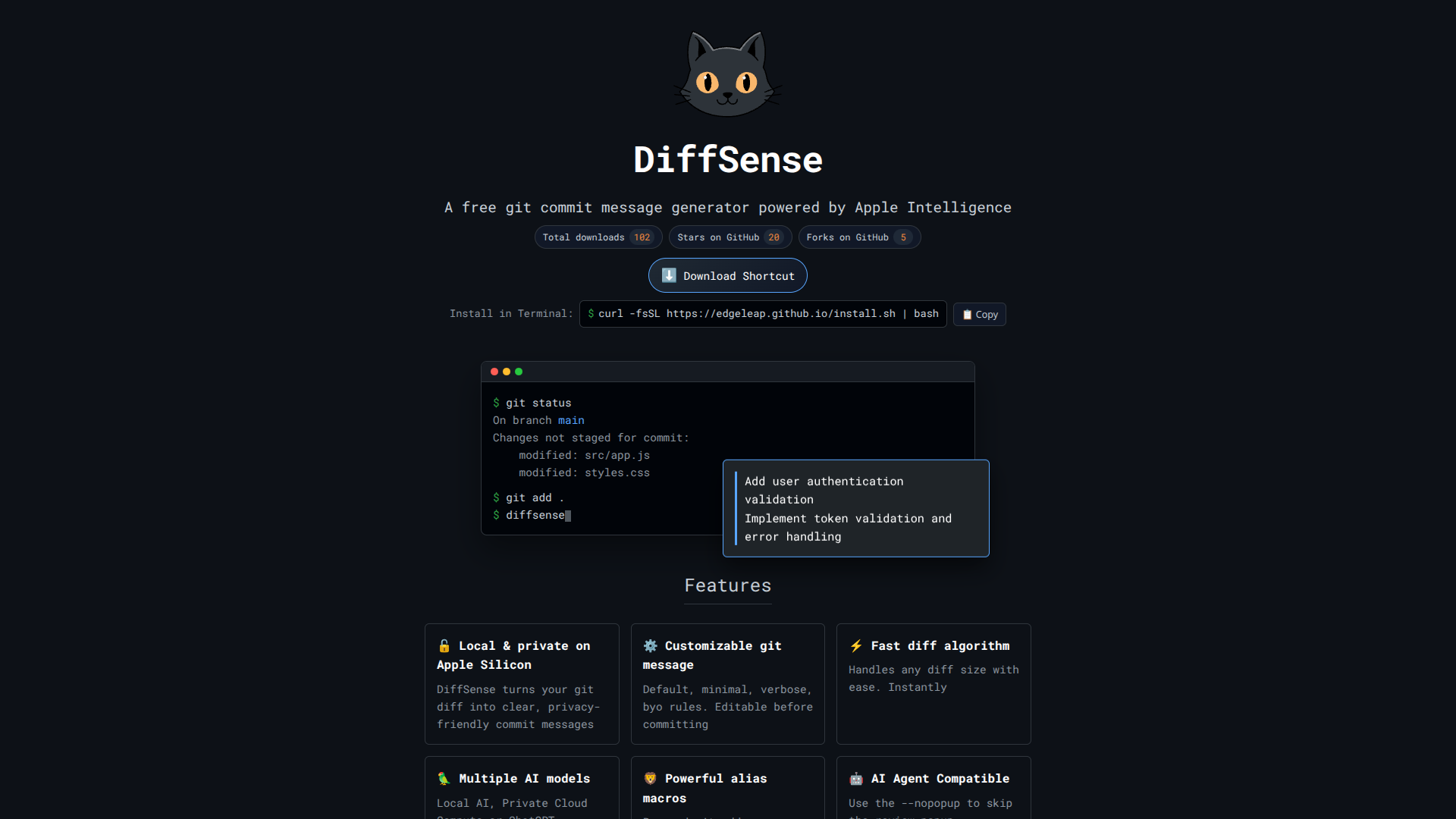Click the lock icon on Local & private card
This screenshot has height=819, width=1456.
[x=444, y=646]
